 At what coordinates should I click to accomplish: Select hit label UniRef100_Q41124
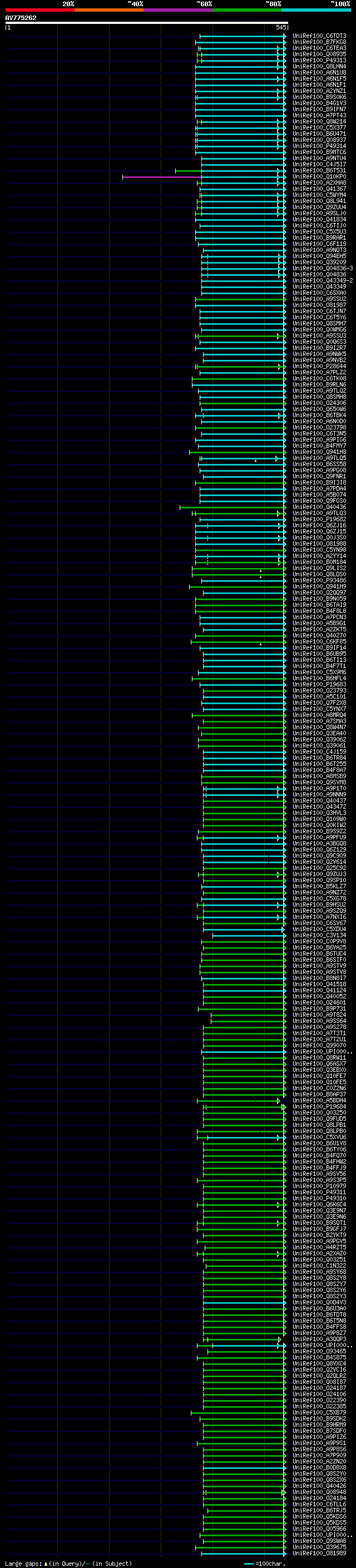[x=319, y=990]
